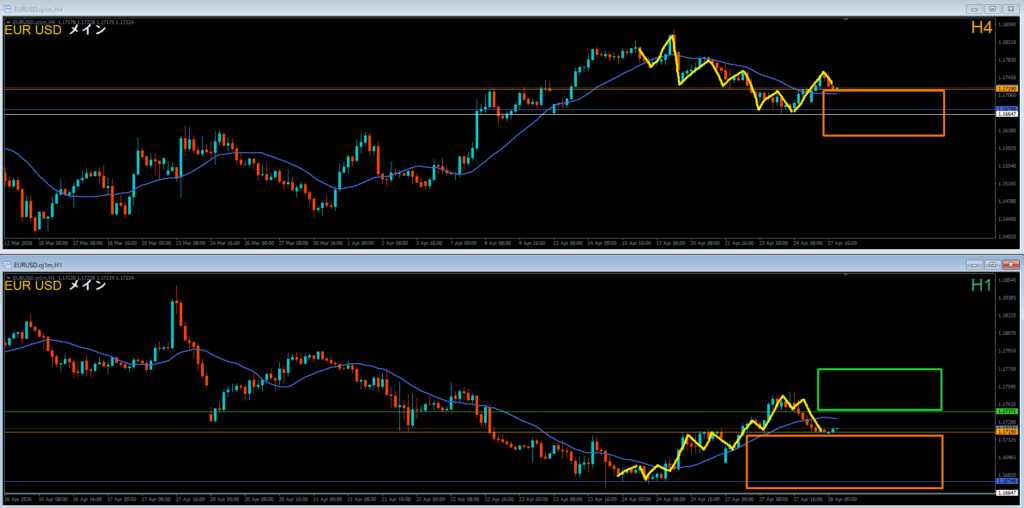This screenshot has width=1024, height=508.
Task: Select the orange rectangle on the H1 chart
Action: click(x=844, y=488)
